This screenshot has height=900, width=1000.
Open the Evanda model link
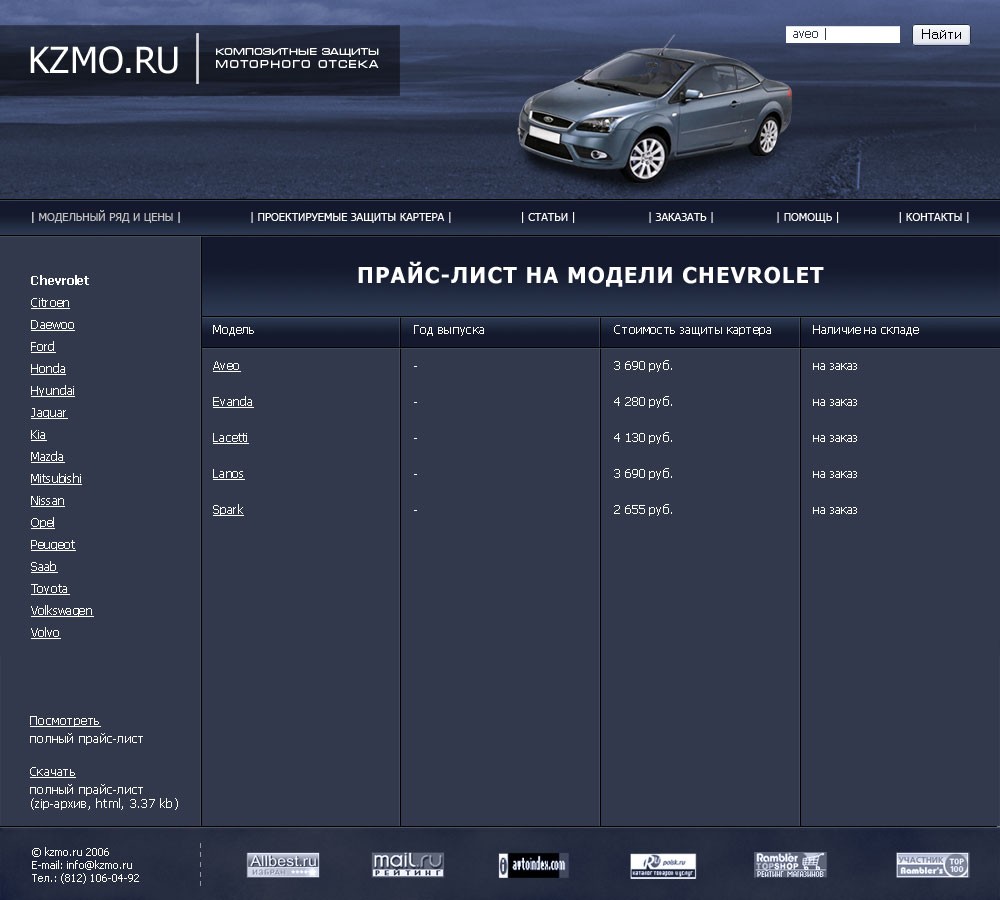[233, 402]
